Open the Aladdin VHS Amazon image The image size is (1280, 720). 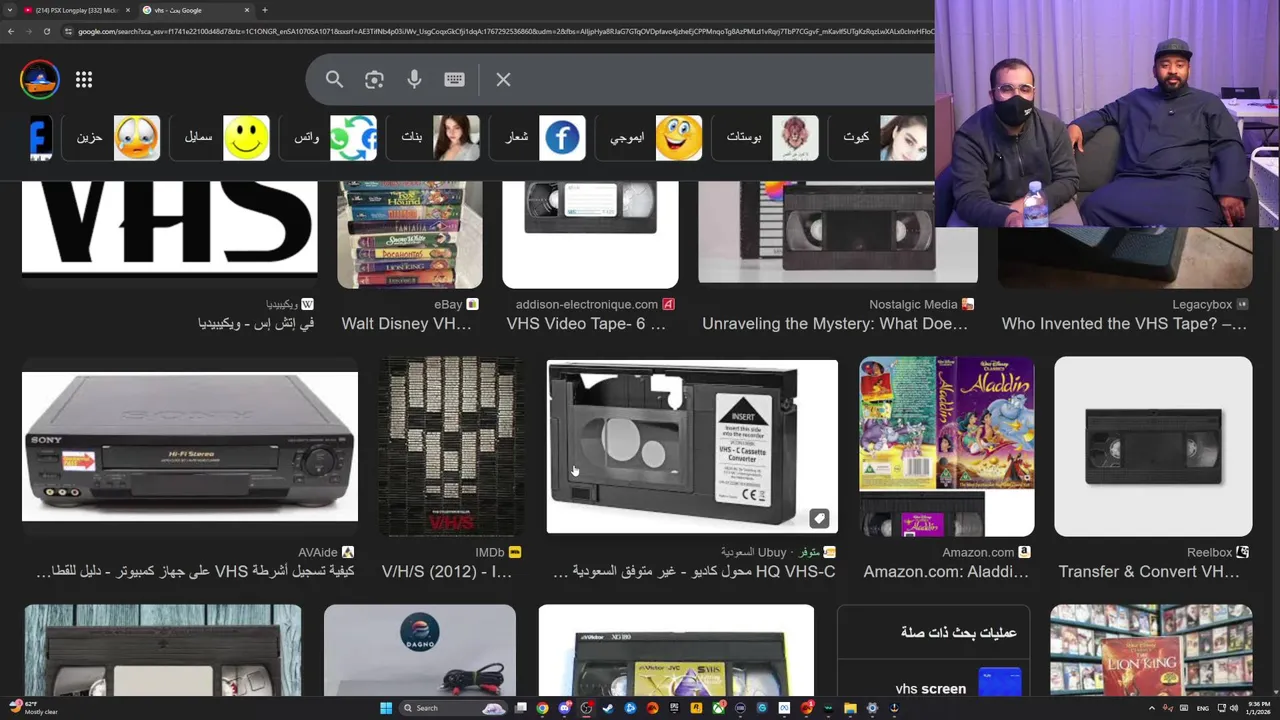click(946, 447)
